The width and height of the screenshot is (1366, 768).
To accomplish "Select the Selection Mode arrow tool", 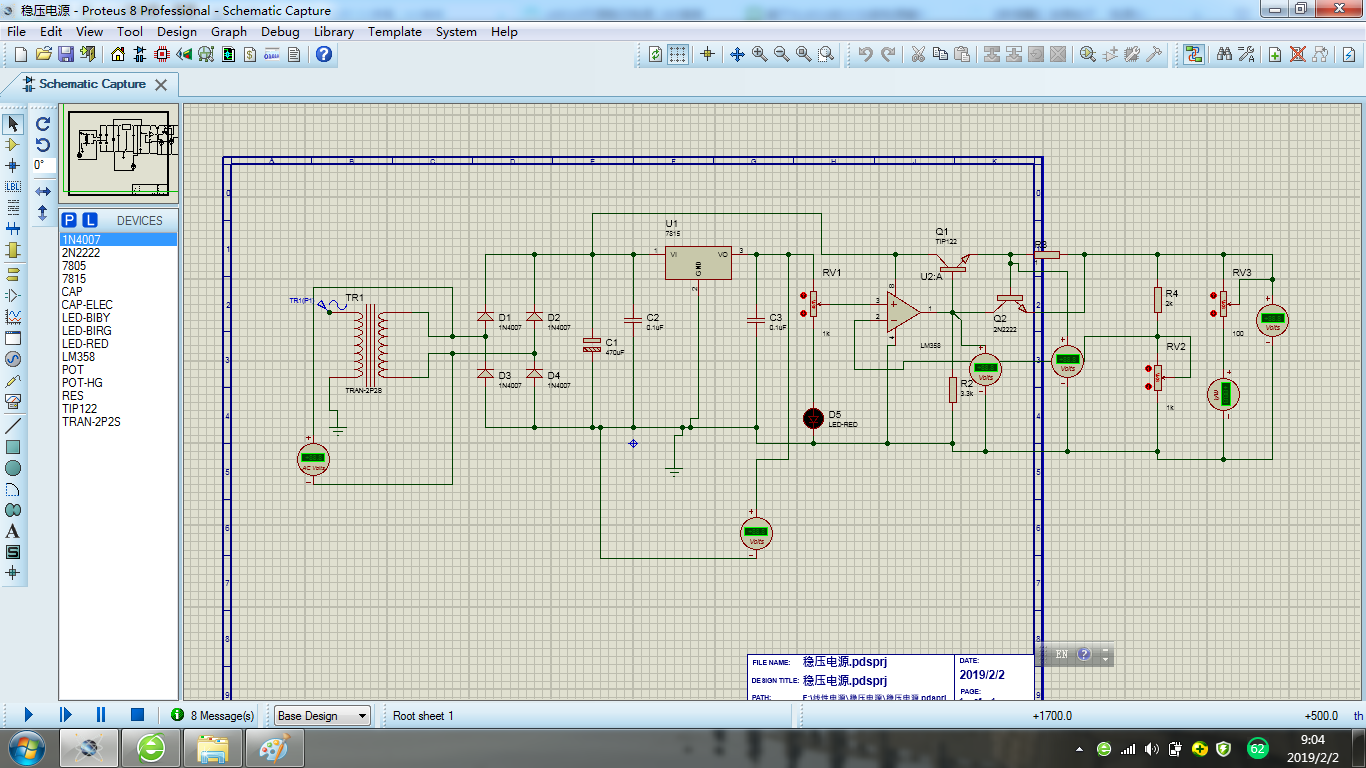I will tap(13, 124).
